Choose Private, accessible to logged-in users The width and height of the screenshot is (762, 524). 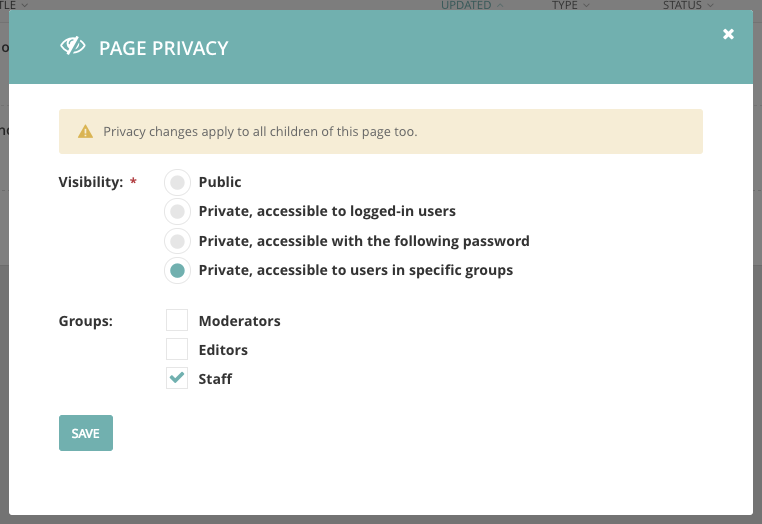click(x=177, y=211)
